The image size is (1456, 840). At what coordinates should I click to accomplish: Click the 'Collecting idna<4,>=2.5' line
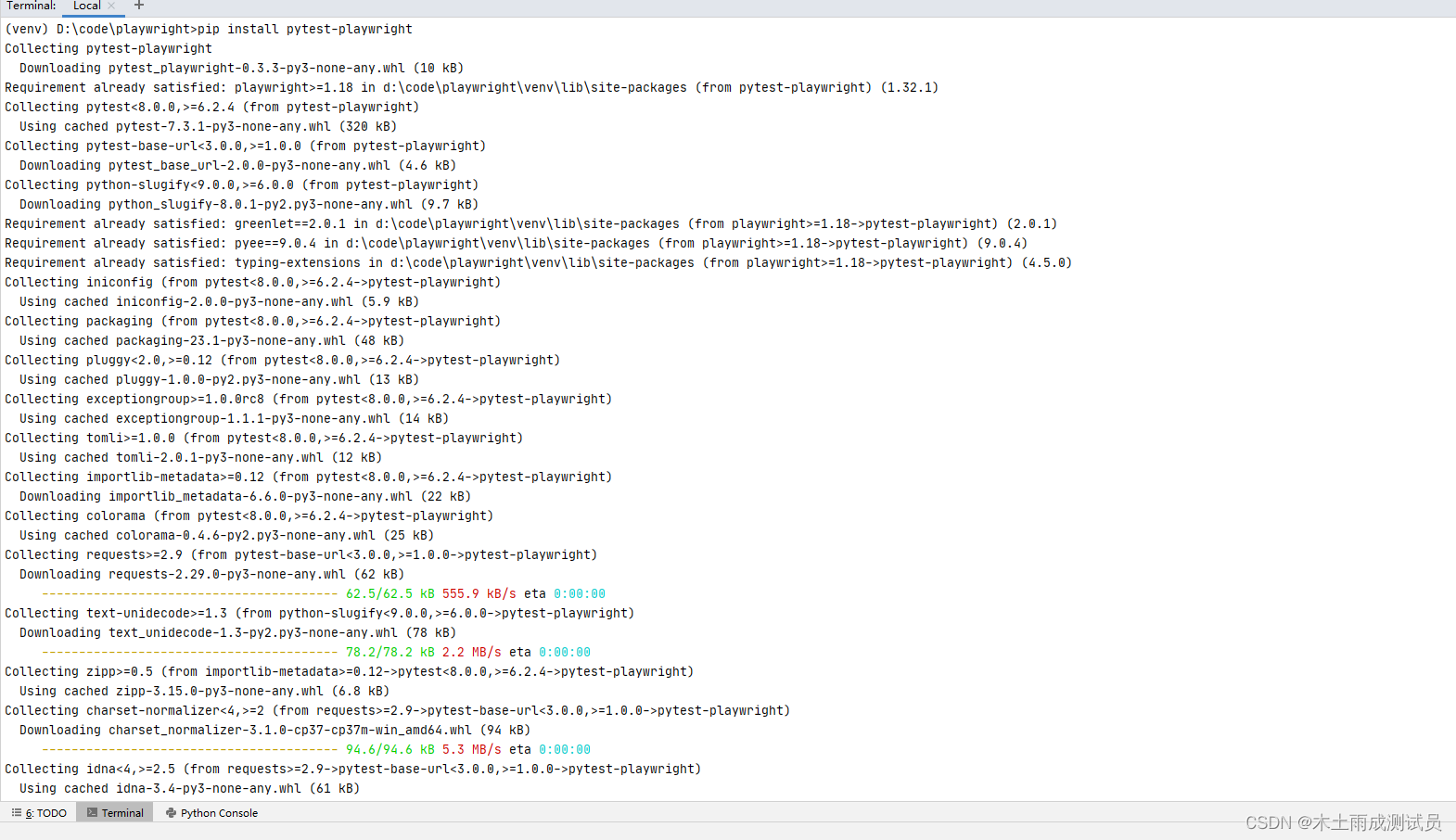352,769
